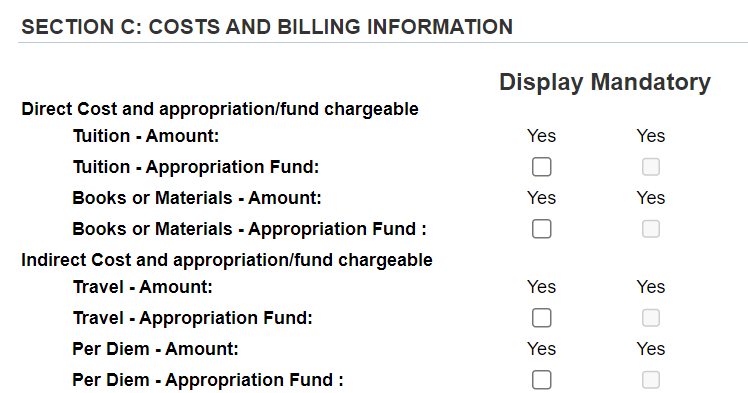Click the Books or Materials - Amount label

[x=197, y=198]
